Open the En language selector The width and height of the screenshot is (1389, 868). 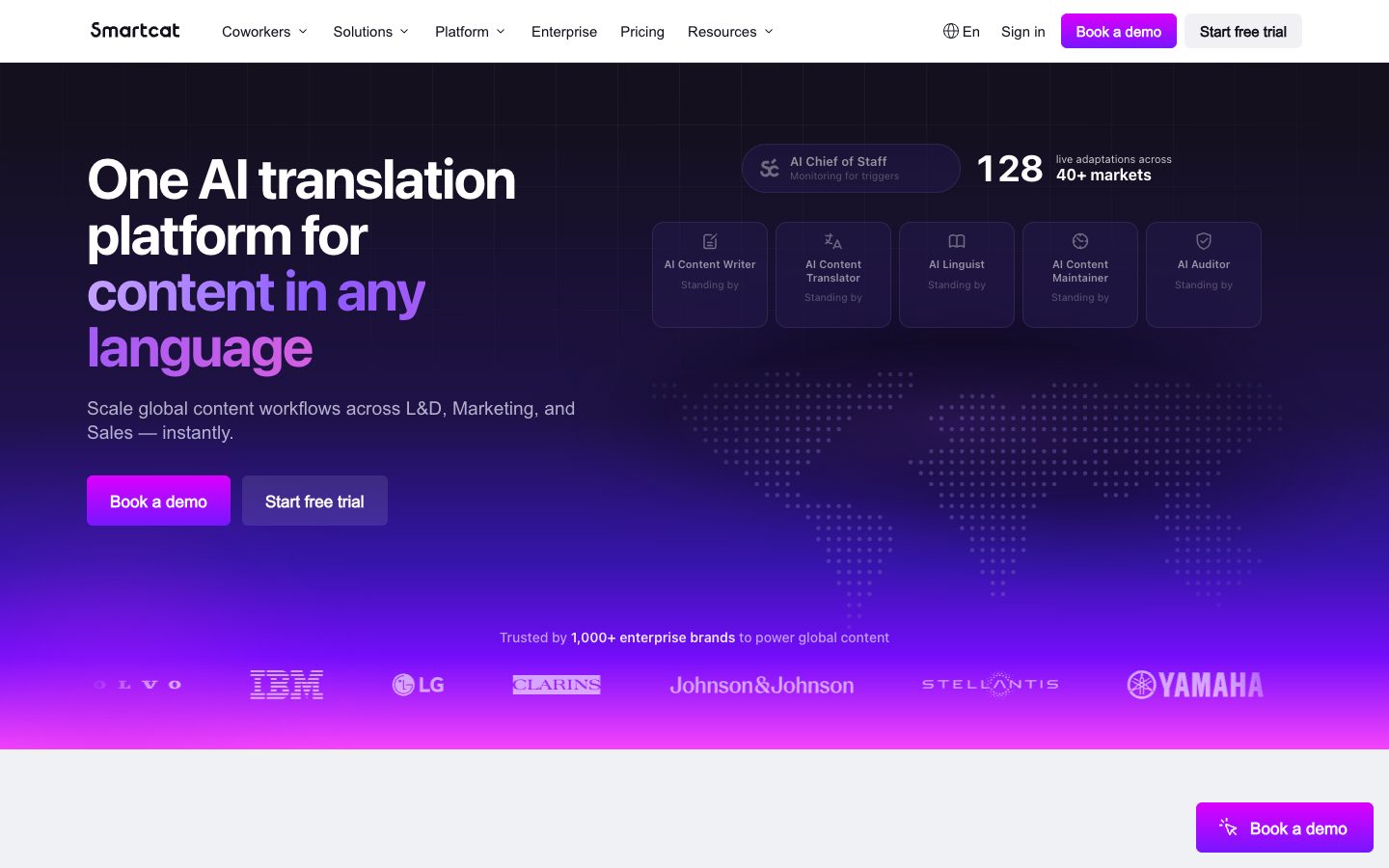[x=962, y=32]
